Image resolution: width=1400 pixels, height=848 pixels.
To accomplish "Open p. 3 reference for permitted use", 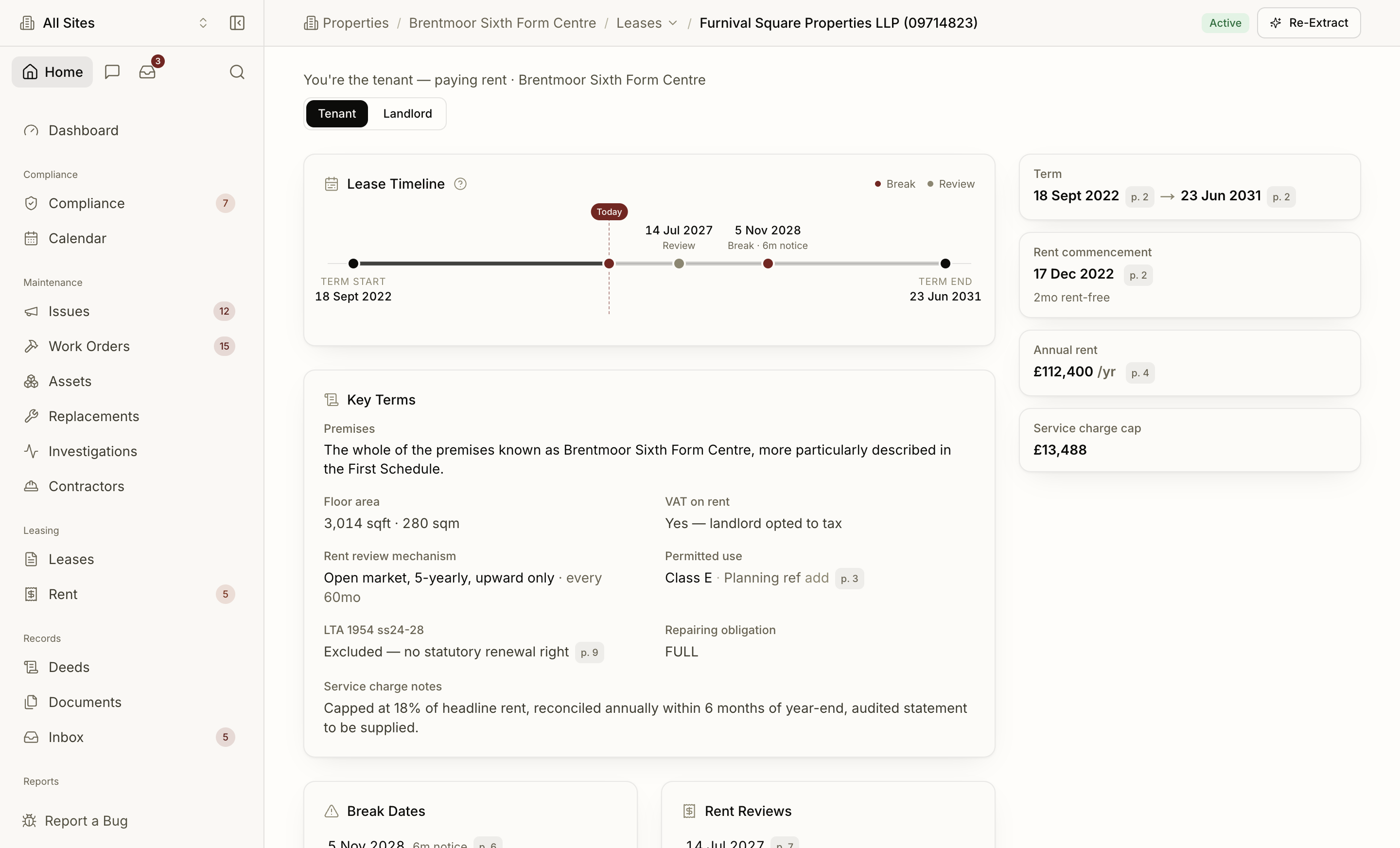I will click(849, 579).
